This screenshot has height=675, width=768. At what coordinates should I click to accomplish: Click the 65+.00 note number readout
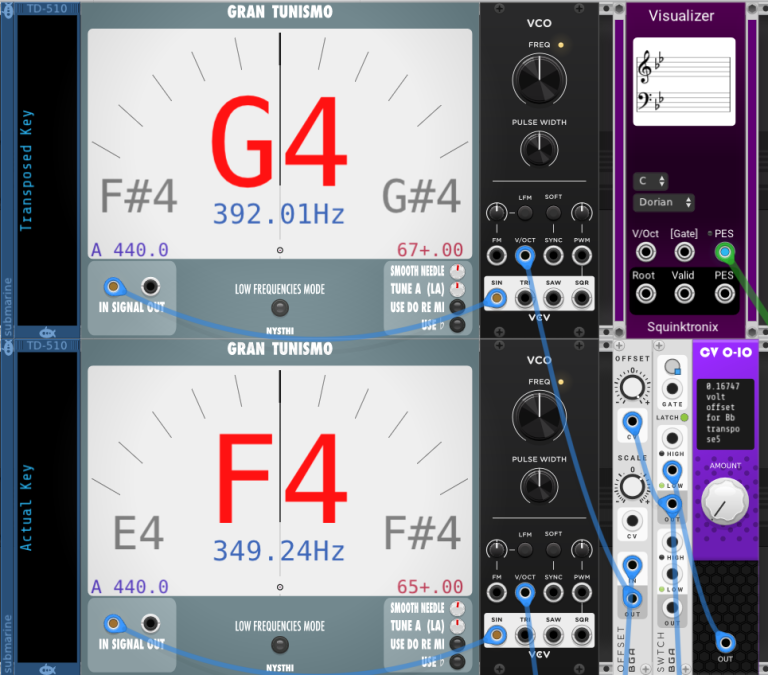pos(430,587)
